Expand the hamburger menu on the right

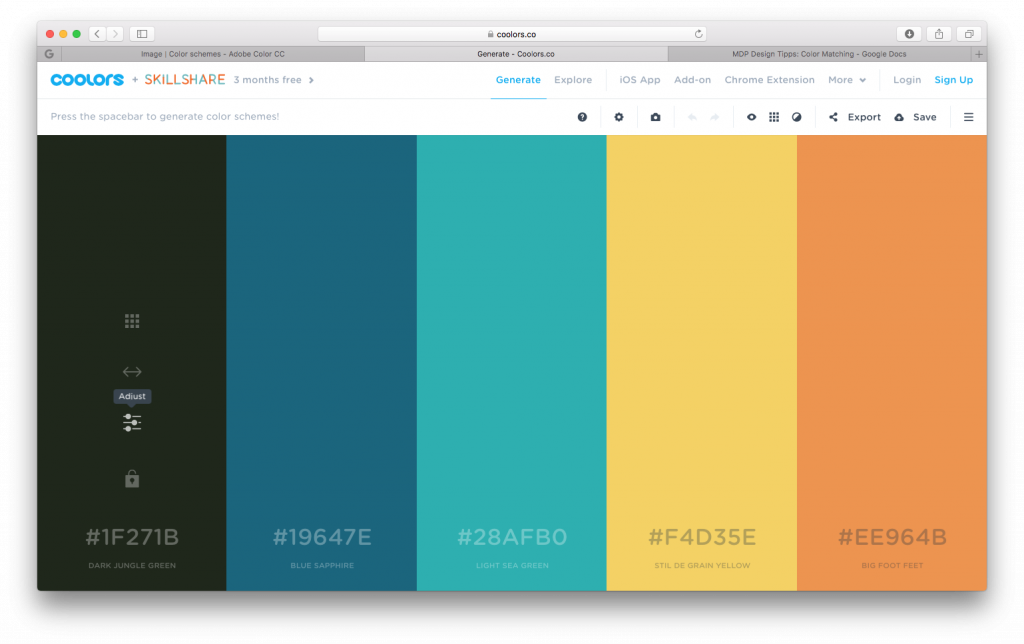968,117
